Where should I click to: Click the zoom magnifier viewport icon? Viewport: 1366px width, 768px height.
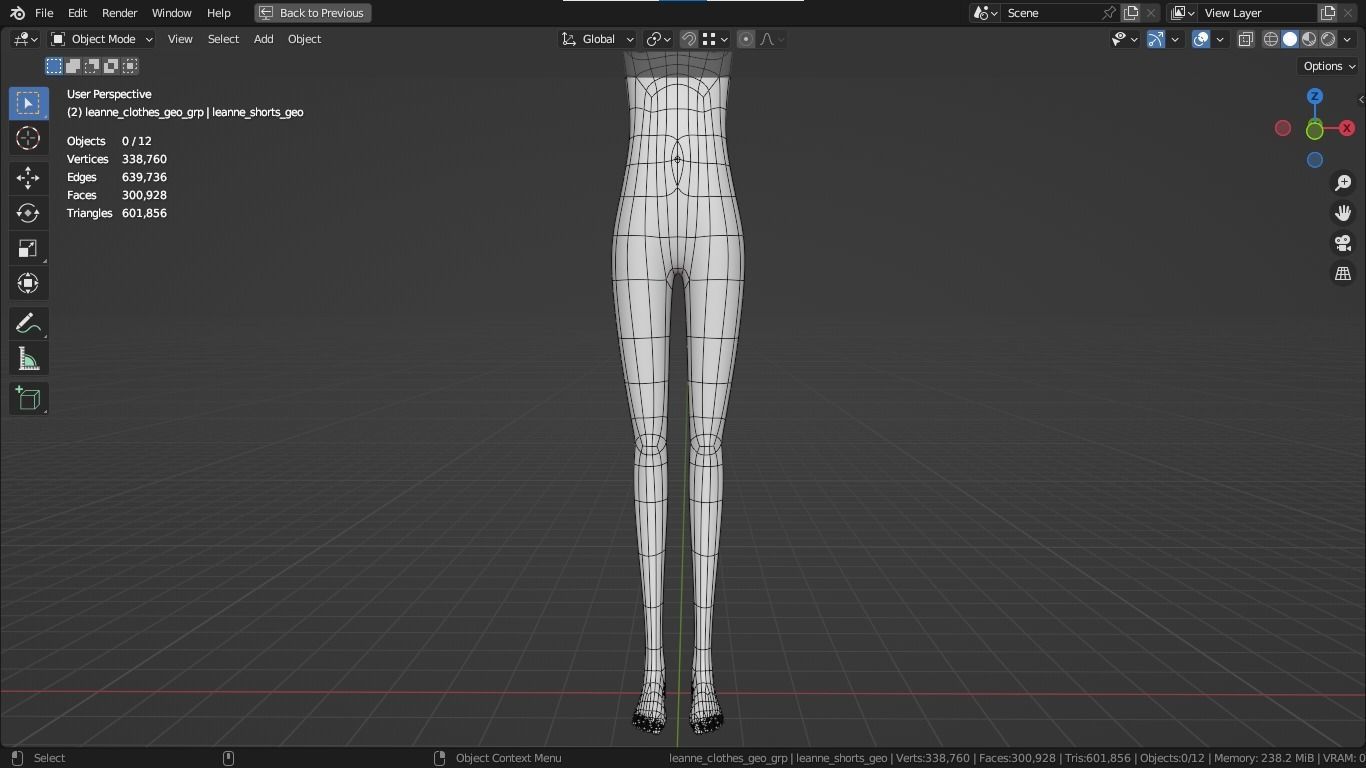(x=1343, y=183)
